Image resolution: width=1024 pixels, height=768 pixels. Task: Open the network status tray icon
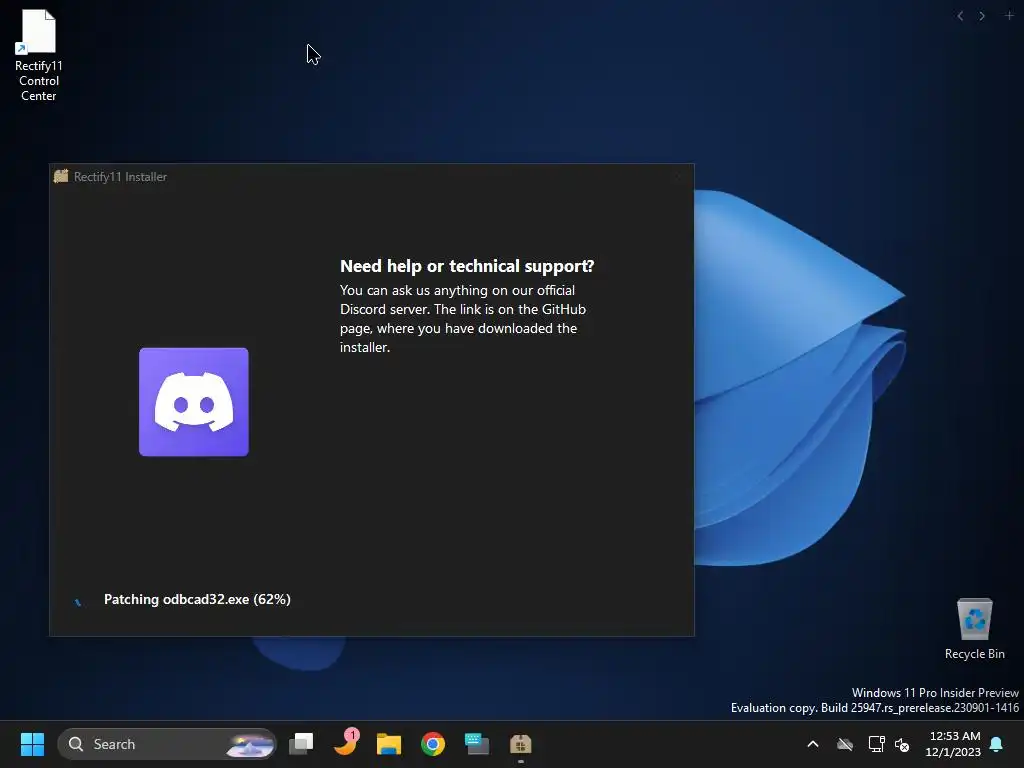point(876,744)
